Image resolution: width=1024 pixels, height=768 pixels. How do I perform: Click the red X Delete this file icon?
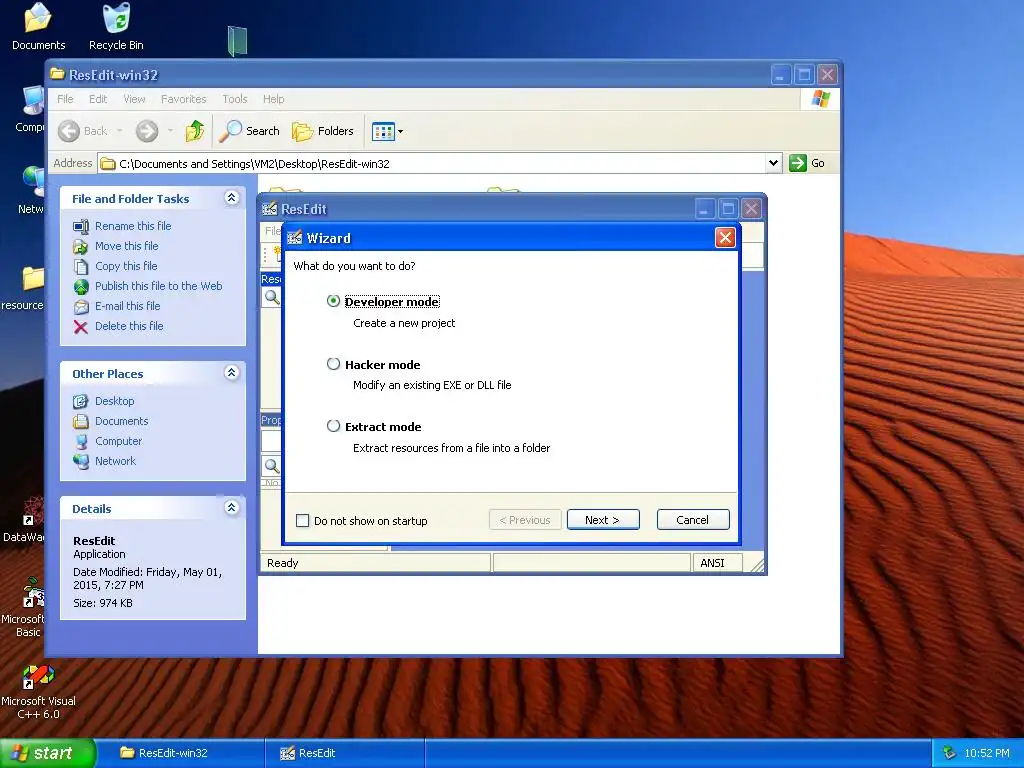pyautogui.click(x=81, y=327)
